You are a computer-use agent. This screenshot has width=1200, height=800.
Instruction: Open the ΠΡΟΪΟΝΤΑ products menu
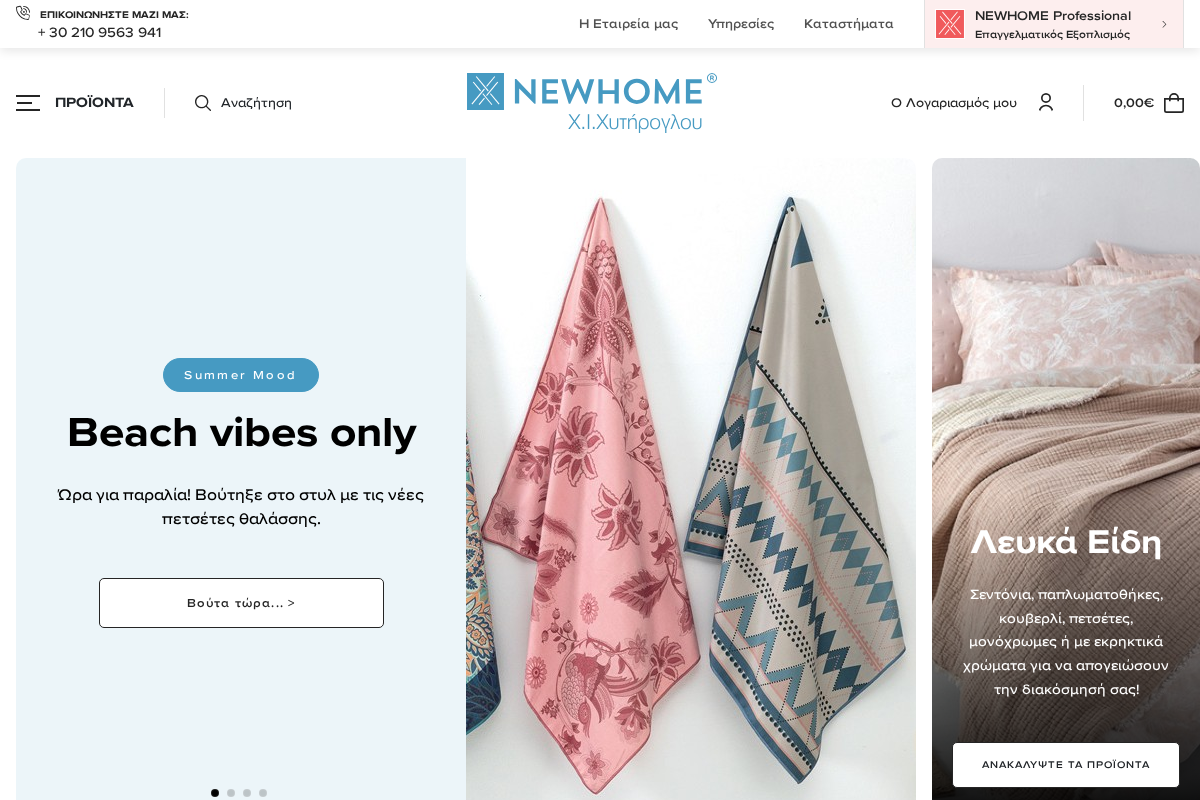94,103
